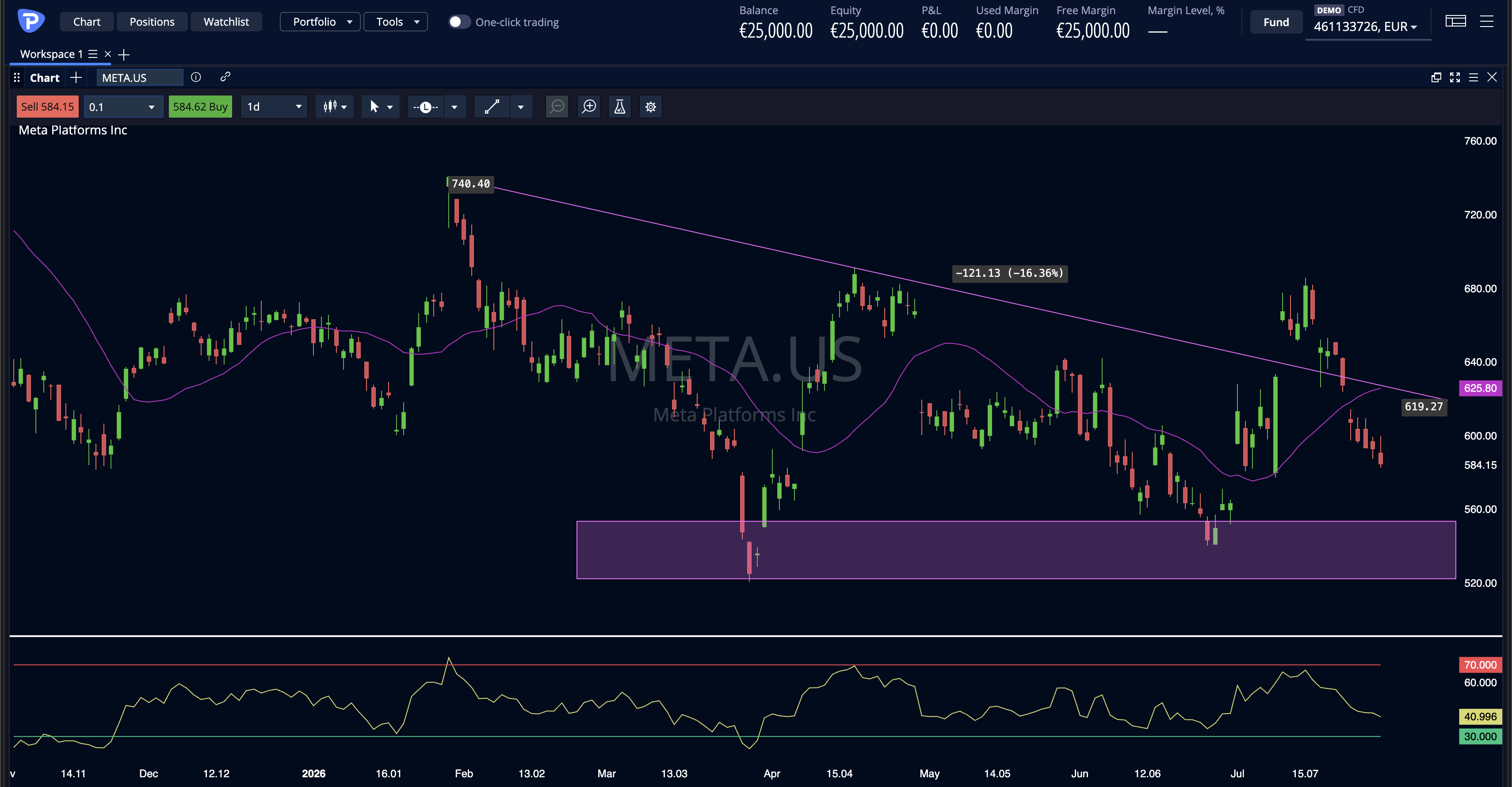Expand the 0.1 volume dropdown

click(123, 107)
